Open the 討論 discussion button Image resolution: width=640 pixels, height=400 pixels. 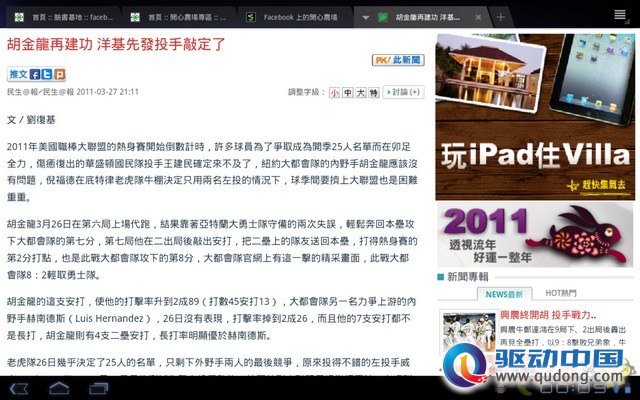403,92
